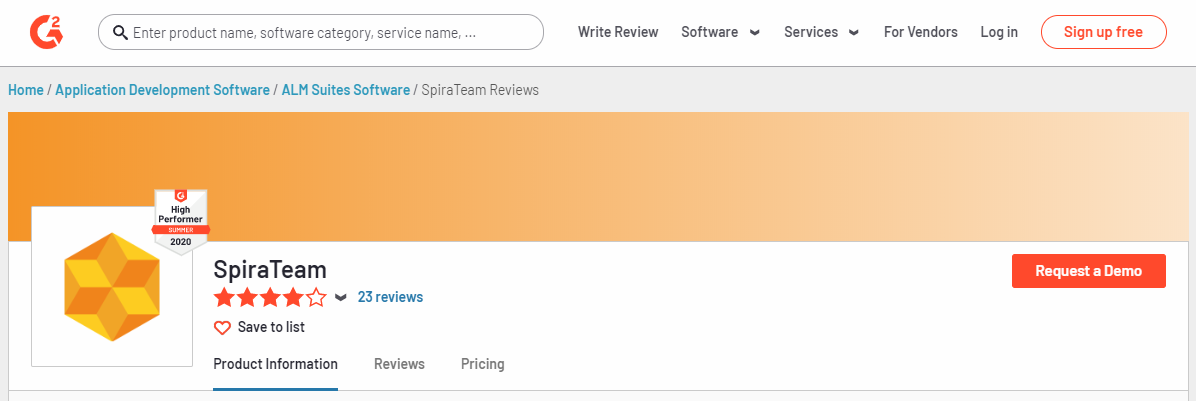Click the SpiraTeam hexagon product logo

(x=112, y=286)
